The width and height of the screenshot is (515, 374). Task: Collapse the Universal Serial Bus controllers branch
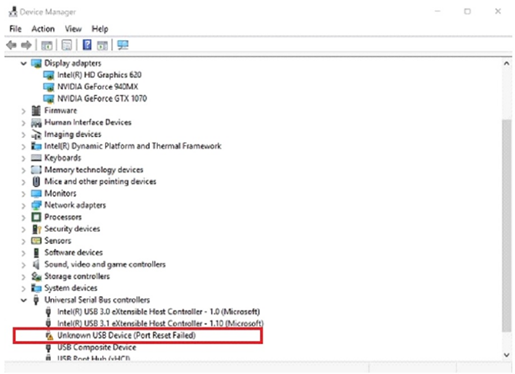click(x=23, y=300)
